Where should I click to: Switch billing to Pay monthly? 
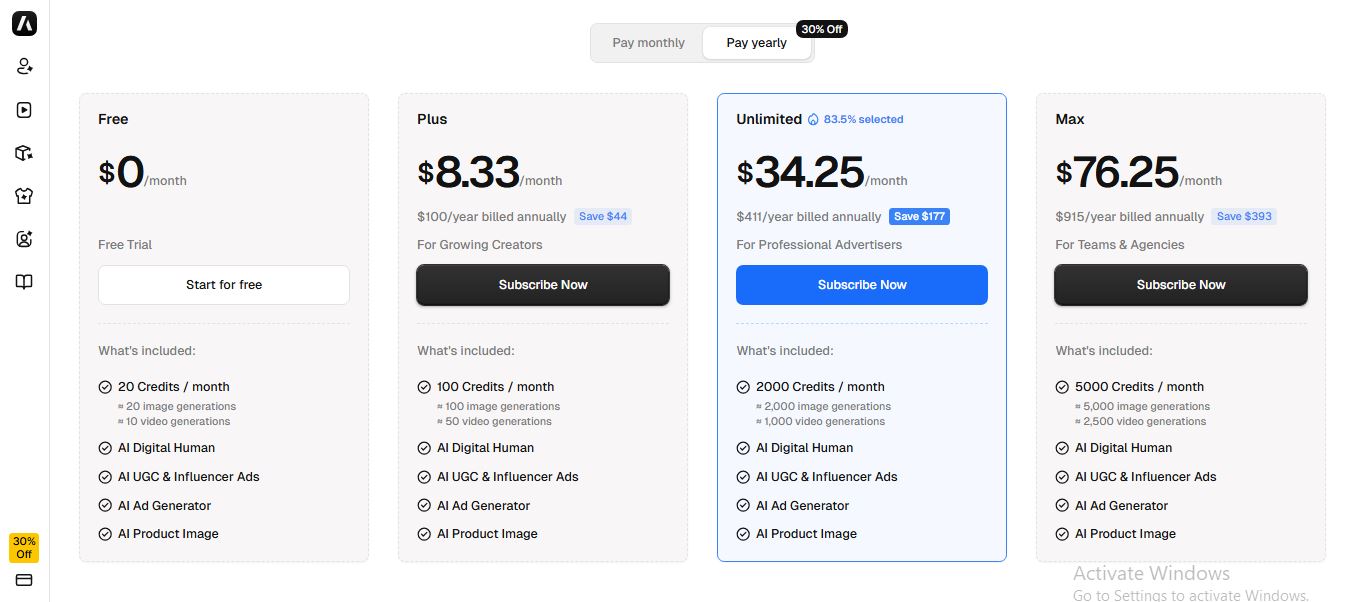pos(648,43)
